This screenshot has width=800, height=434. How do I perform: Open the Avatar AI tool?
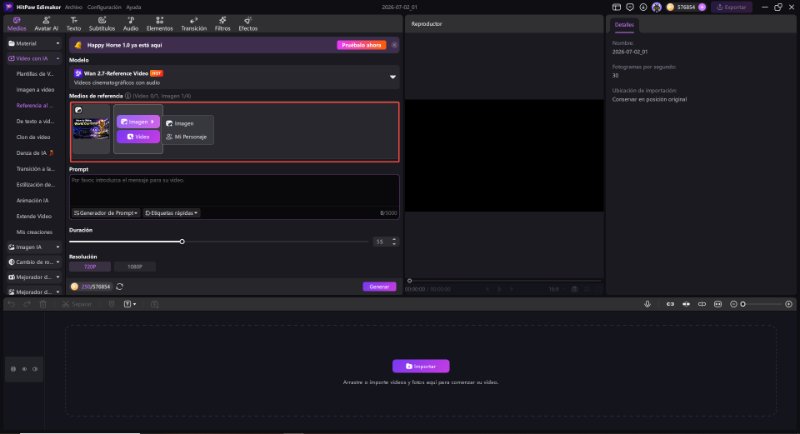pyautogui.click(x=46, y=24)
